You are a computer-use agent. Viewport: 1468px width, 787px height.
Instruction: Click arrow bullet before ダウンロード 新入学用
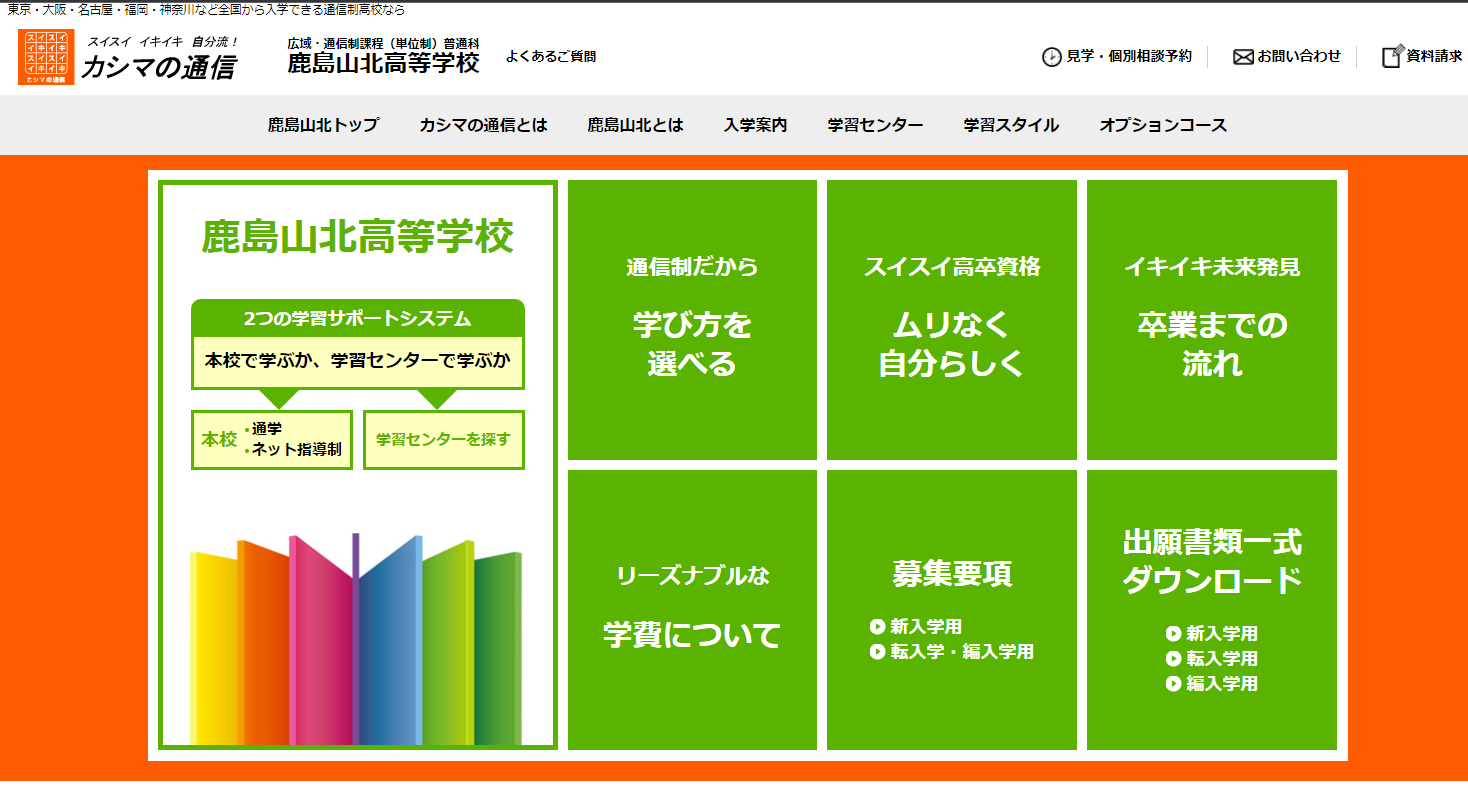pyautogui.click(x=1174, y=634)
